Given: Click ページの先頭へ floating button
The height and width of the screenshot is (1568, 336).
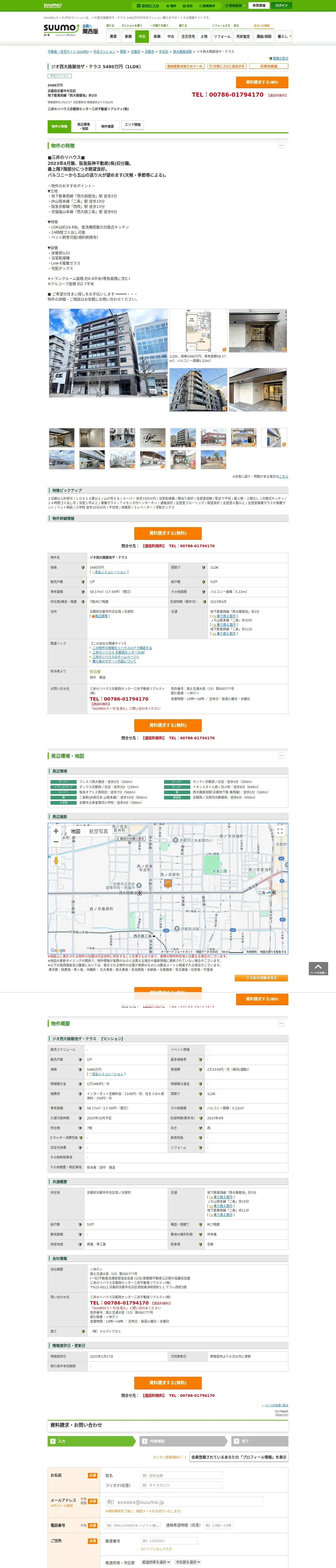Looking at the screenshot, I should (x=318, y=969).
